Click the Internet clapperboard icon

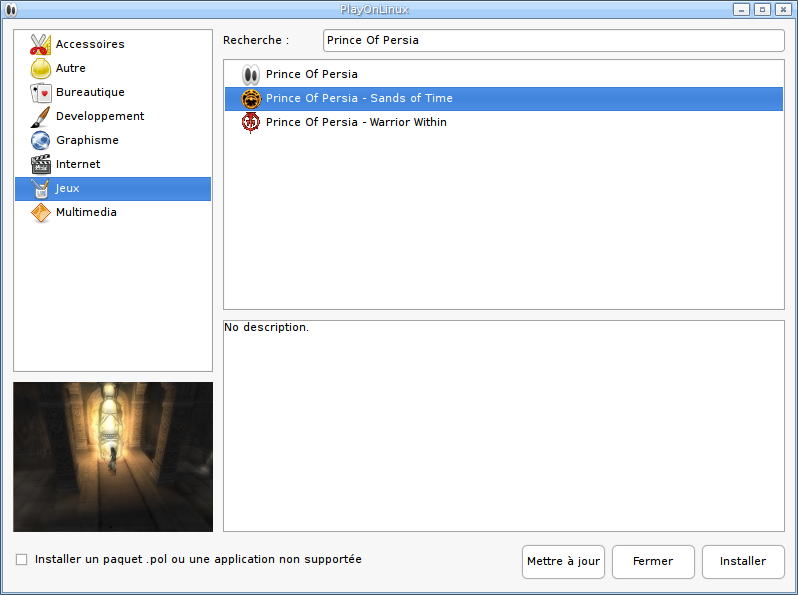pyautogui.click(x=40, y=164)
